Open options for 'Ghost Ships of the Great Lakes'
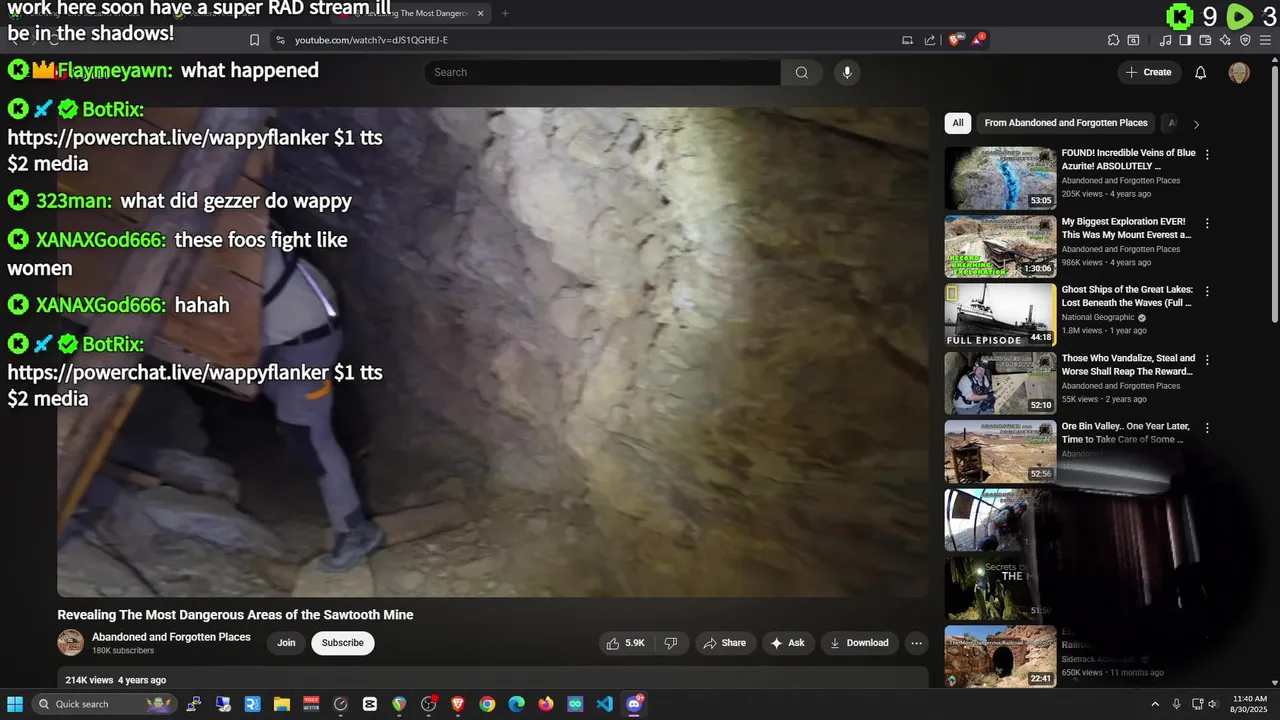1280x720 pixels. pyautogui.click(x=1207, y=291)
